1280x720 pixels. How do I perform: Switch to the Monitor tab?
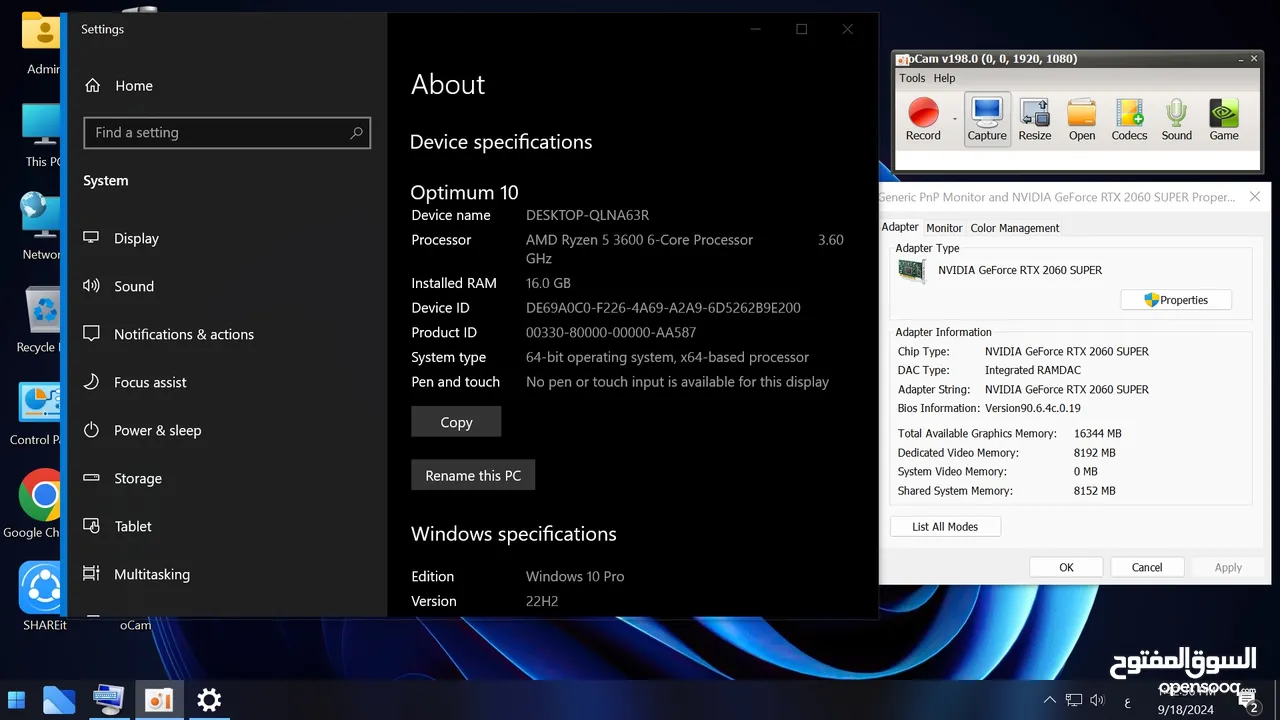tap(944, 228)
